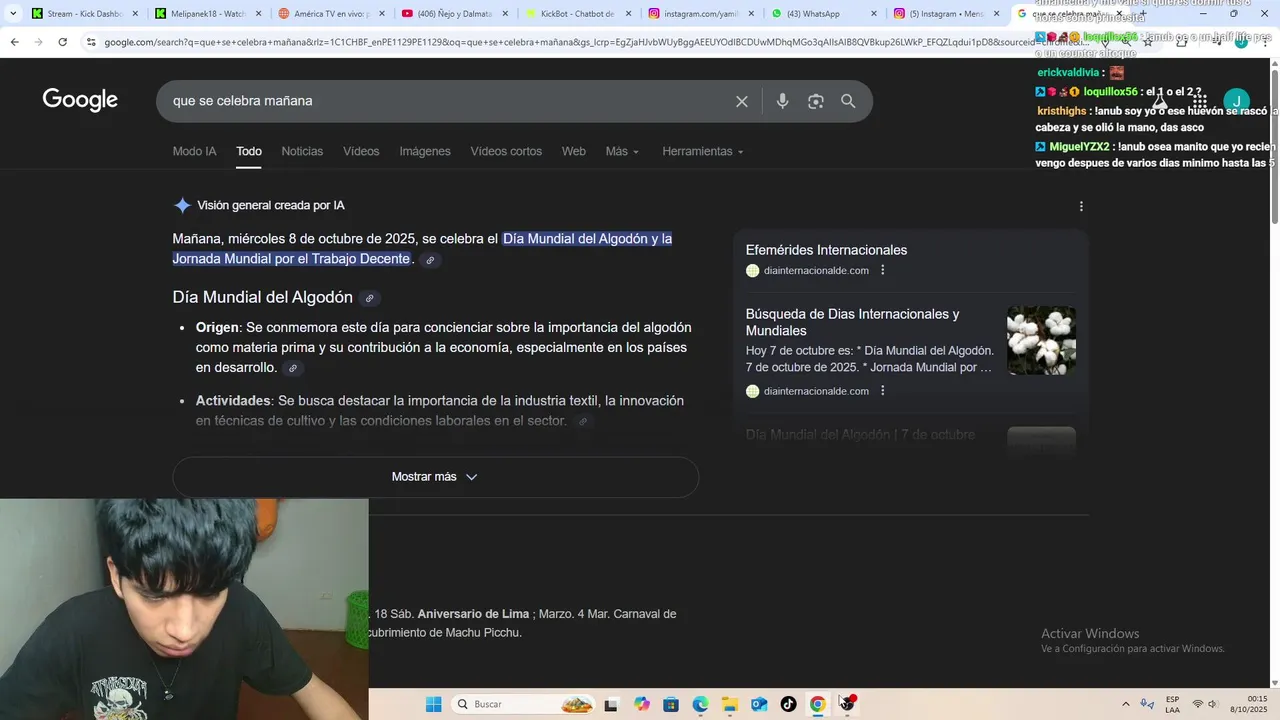Expand the Más search filter dropdown
1280x720 pixels.
point(622,151)
